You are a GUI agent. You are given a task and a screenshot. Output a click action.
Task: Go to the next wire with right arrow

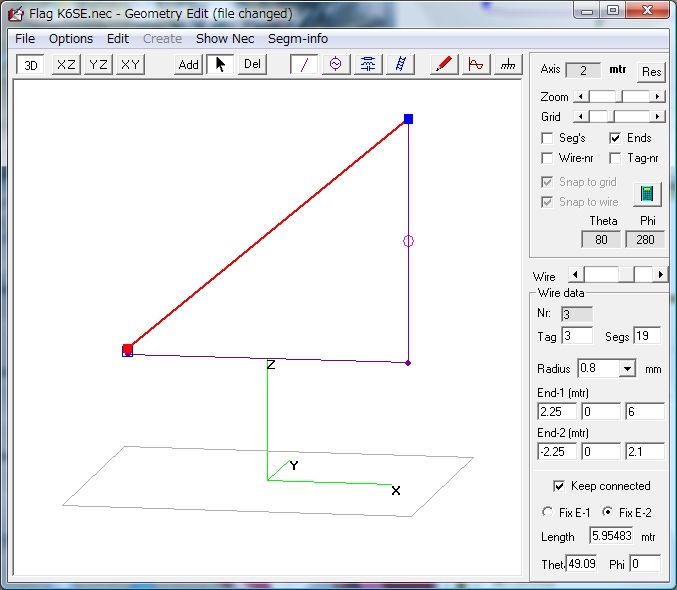coord(661,275)
